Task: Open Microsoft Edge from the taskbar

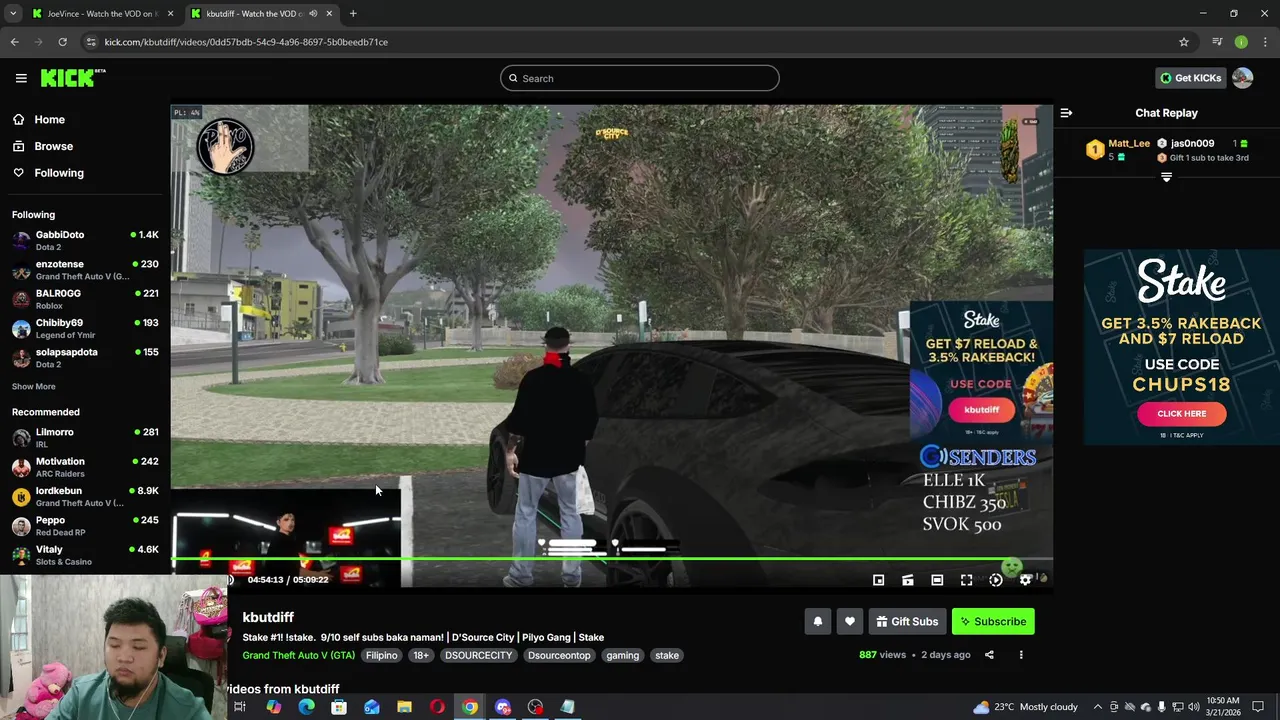Action: tap(306, 707)
